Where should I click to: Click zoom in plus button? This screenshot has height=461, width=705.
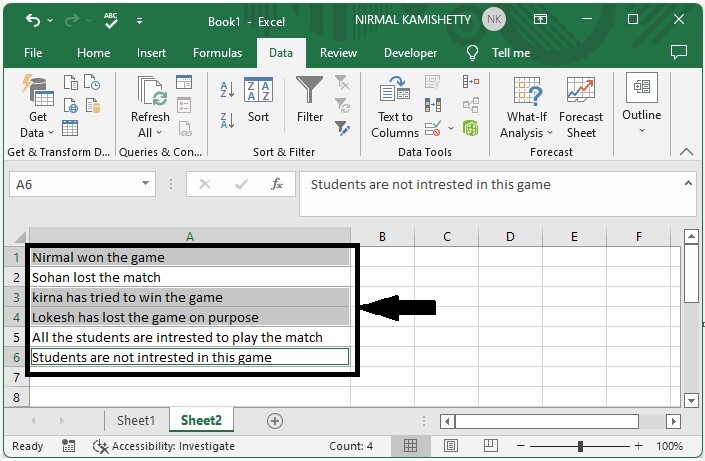[638, 446]
